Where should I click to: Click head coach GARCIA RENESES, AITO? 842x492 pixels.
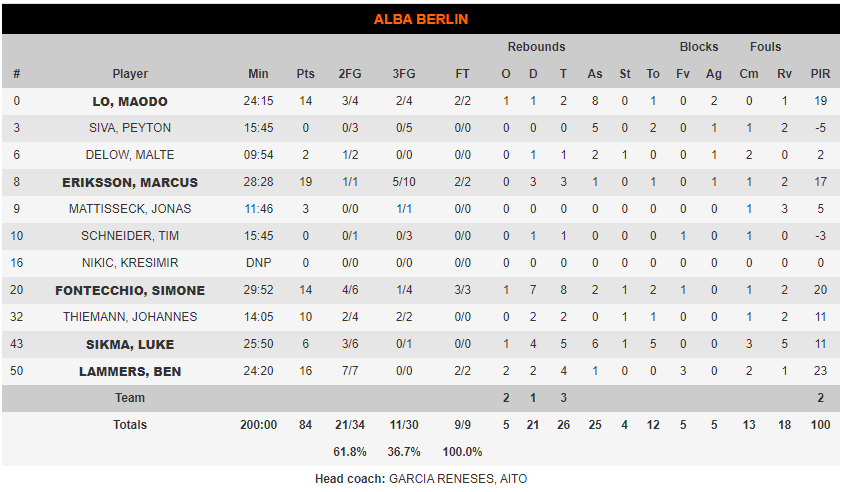pos(458,479)
